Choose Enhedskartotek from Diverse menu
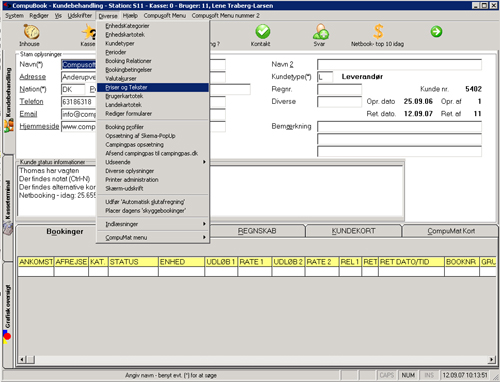Image resolution: width=500 pixels, height=382 pixels. pos(153,35)
